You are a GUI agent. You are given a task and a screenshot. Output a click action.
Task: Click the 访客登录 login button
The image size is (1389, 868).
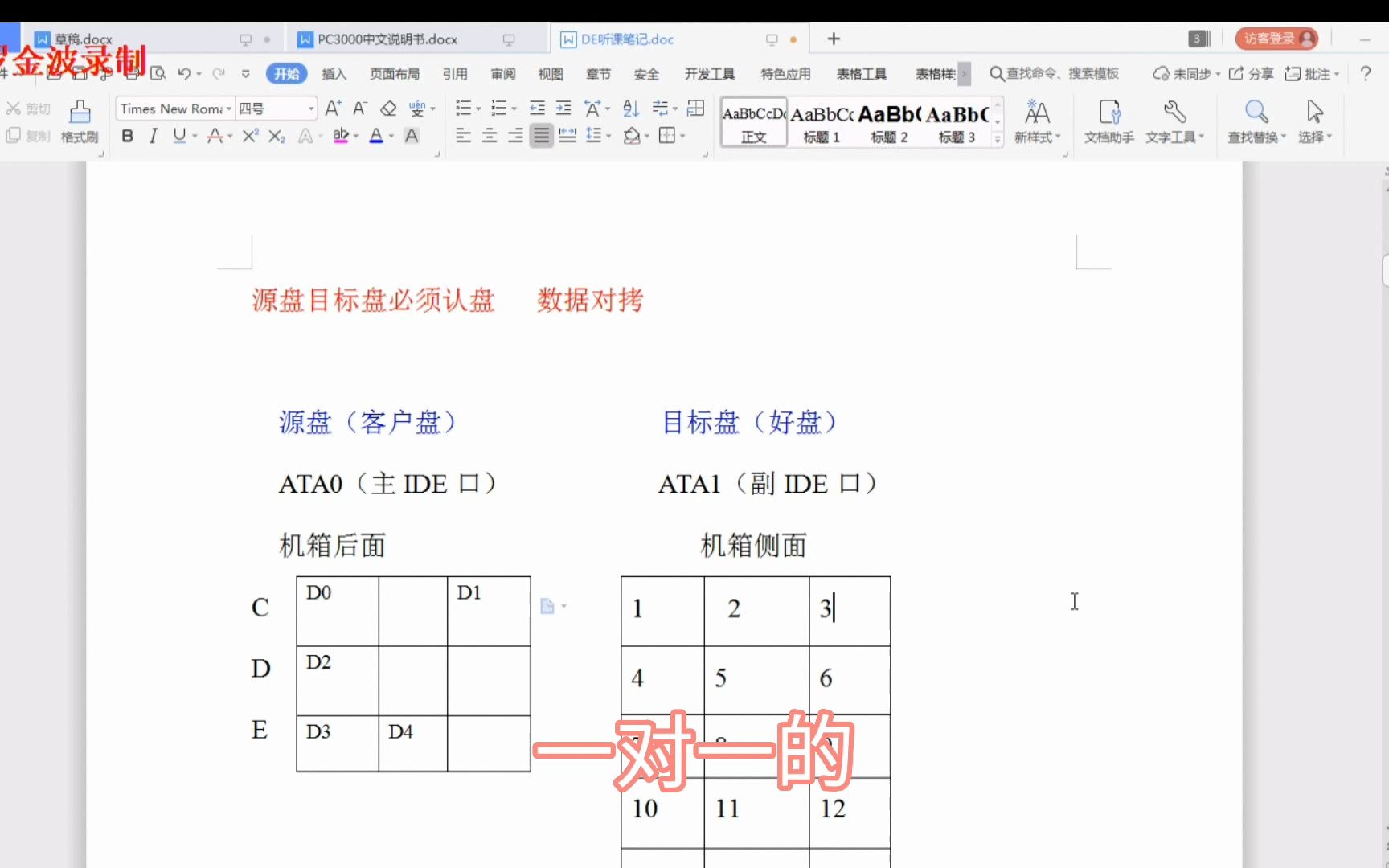[1276, 38]
